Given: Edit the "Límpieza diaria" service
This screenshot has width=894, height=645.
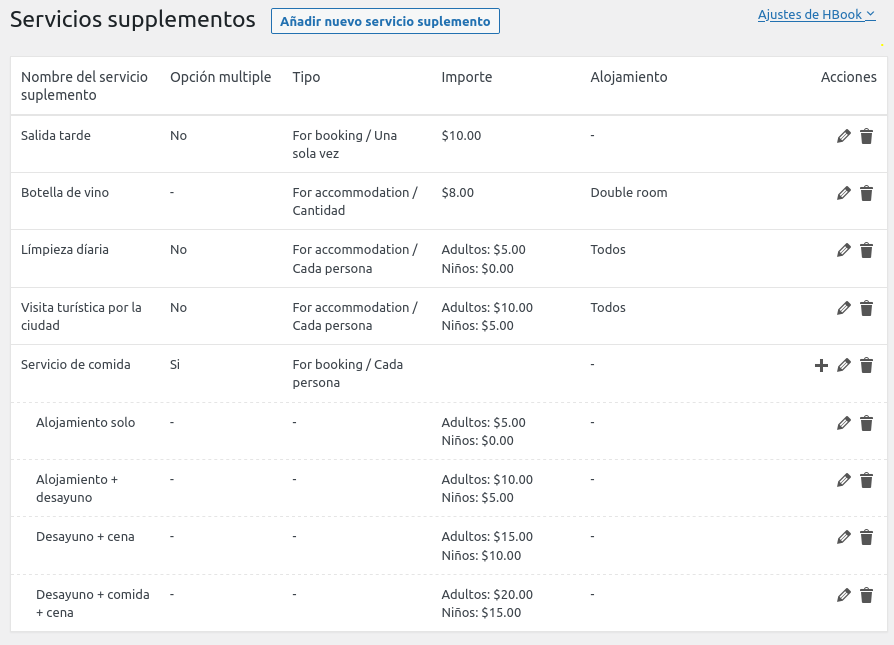Looking at the screenshot, I should click(843, 250).
